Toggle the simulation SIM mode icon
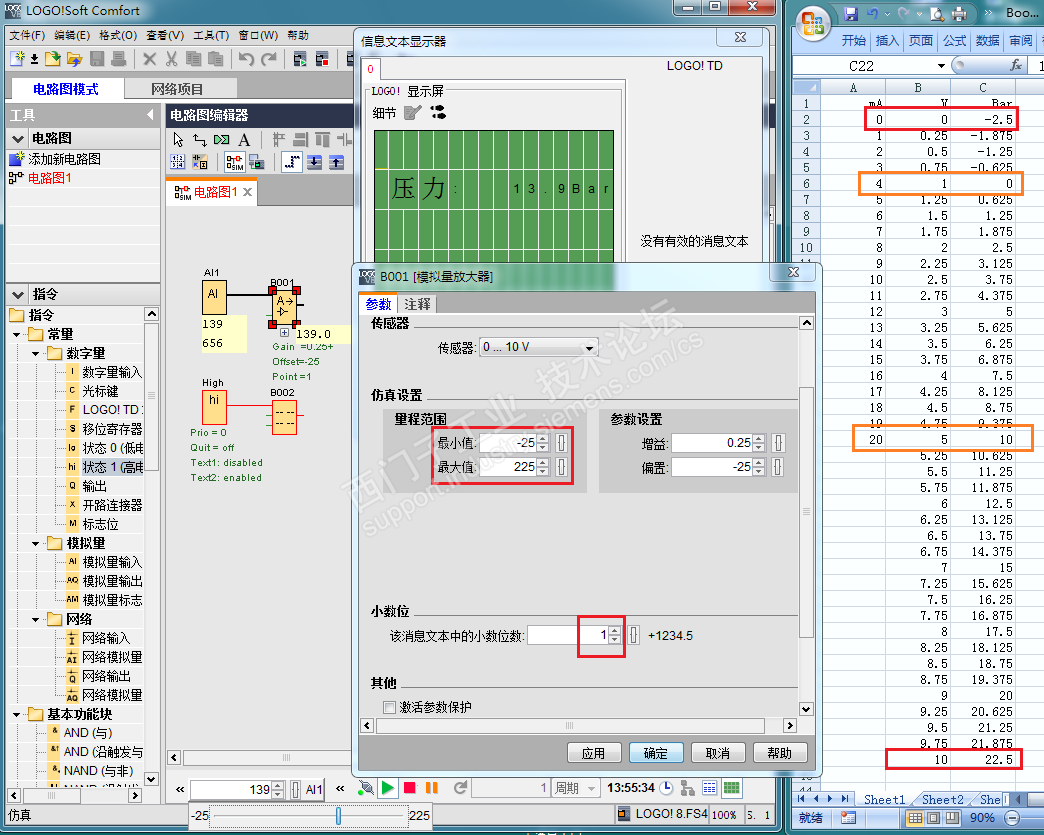 click(234, 162)
